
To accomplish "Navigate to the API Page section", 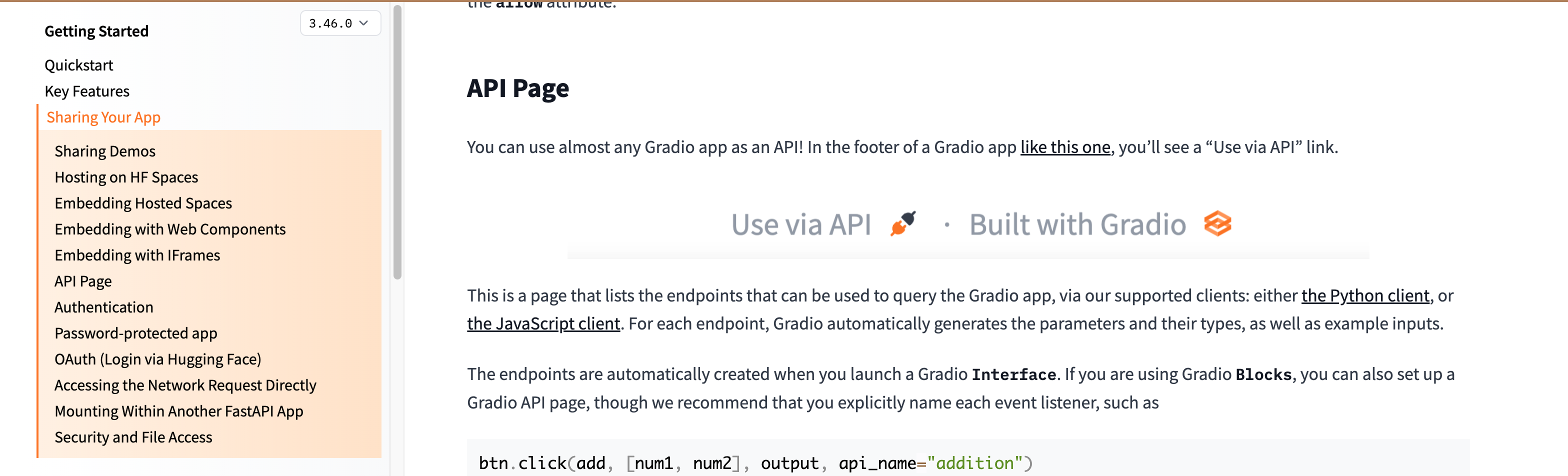I will pyautogui.click(x=83, y=281).
